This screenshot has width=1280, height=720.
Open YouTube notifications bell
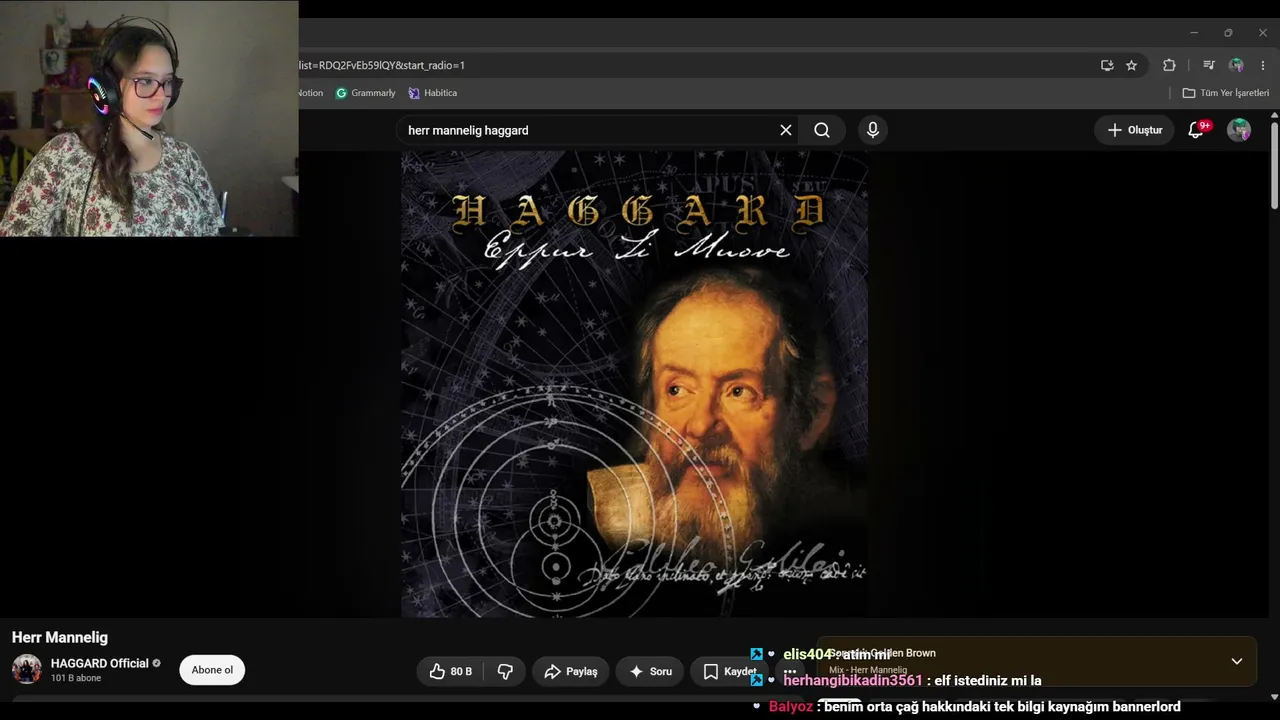[x=1196, y=130]
